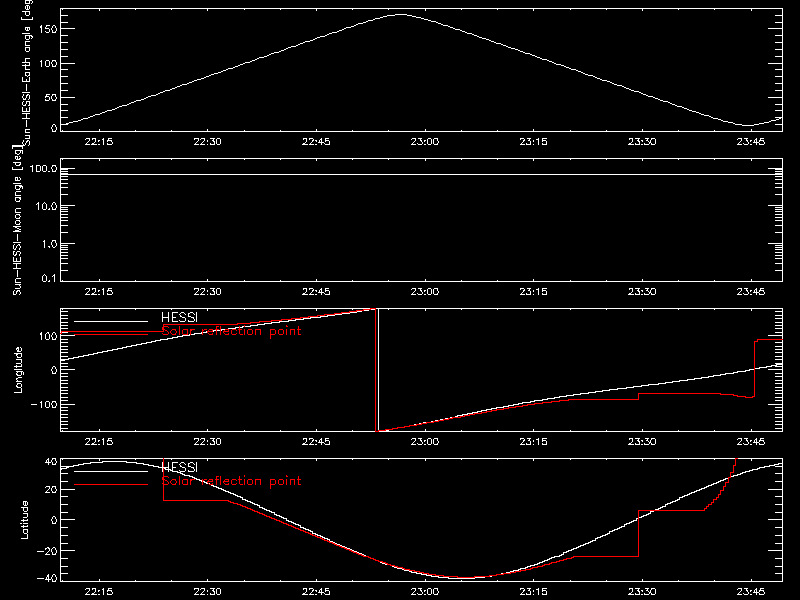The width and height of the screenshot is (800, 600).
Task: Click tick label 100 on Earth angle plot
Action: (x=48, y=64)
